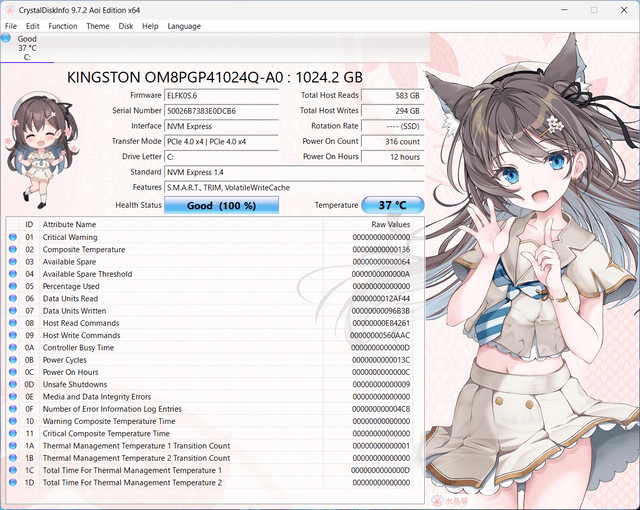640x510 pixels.
Task: Click the status orb for attribute 1D row
Action: (x=13, y=482)
